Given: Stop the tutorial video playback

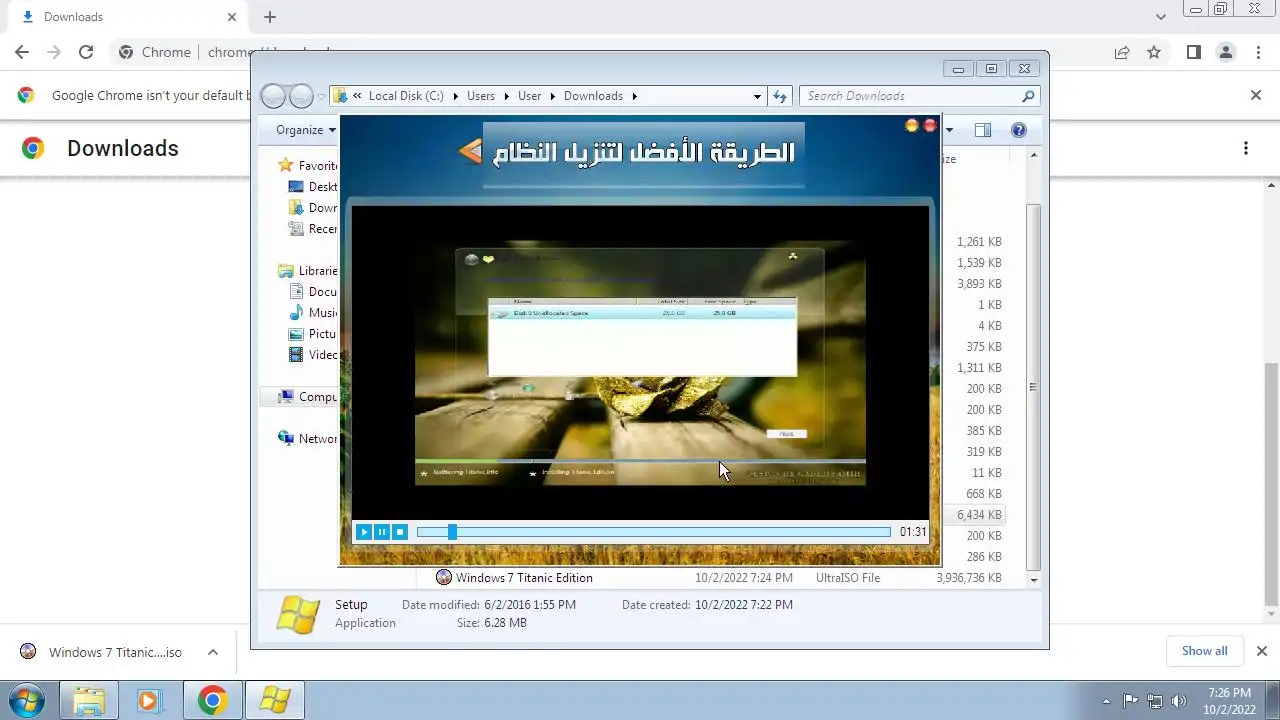Looking at the screenshot, I should [x=400, y=532].
